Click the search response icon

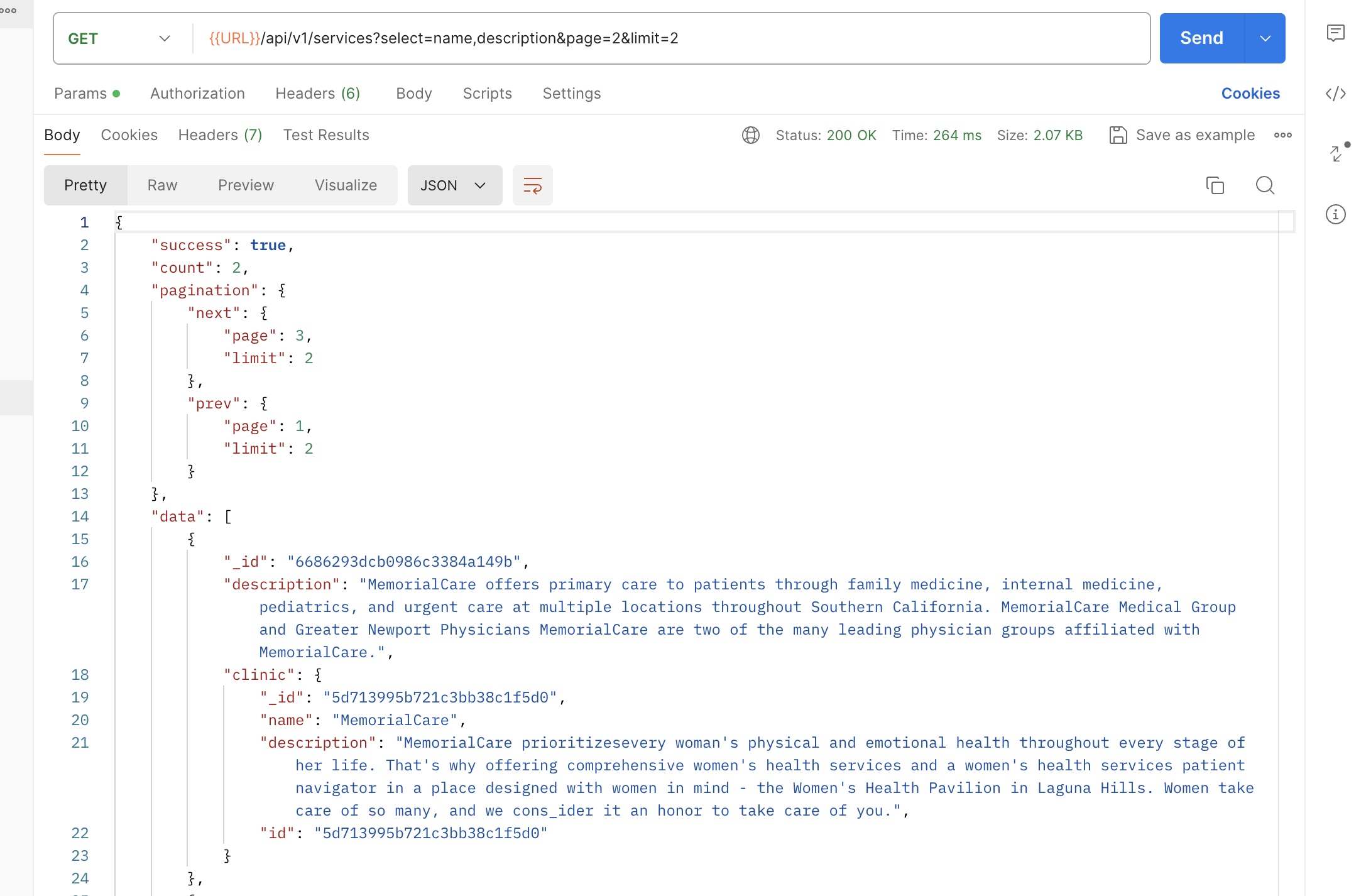click(x=1265, y=184)
